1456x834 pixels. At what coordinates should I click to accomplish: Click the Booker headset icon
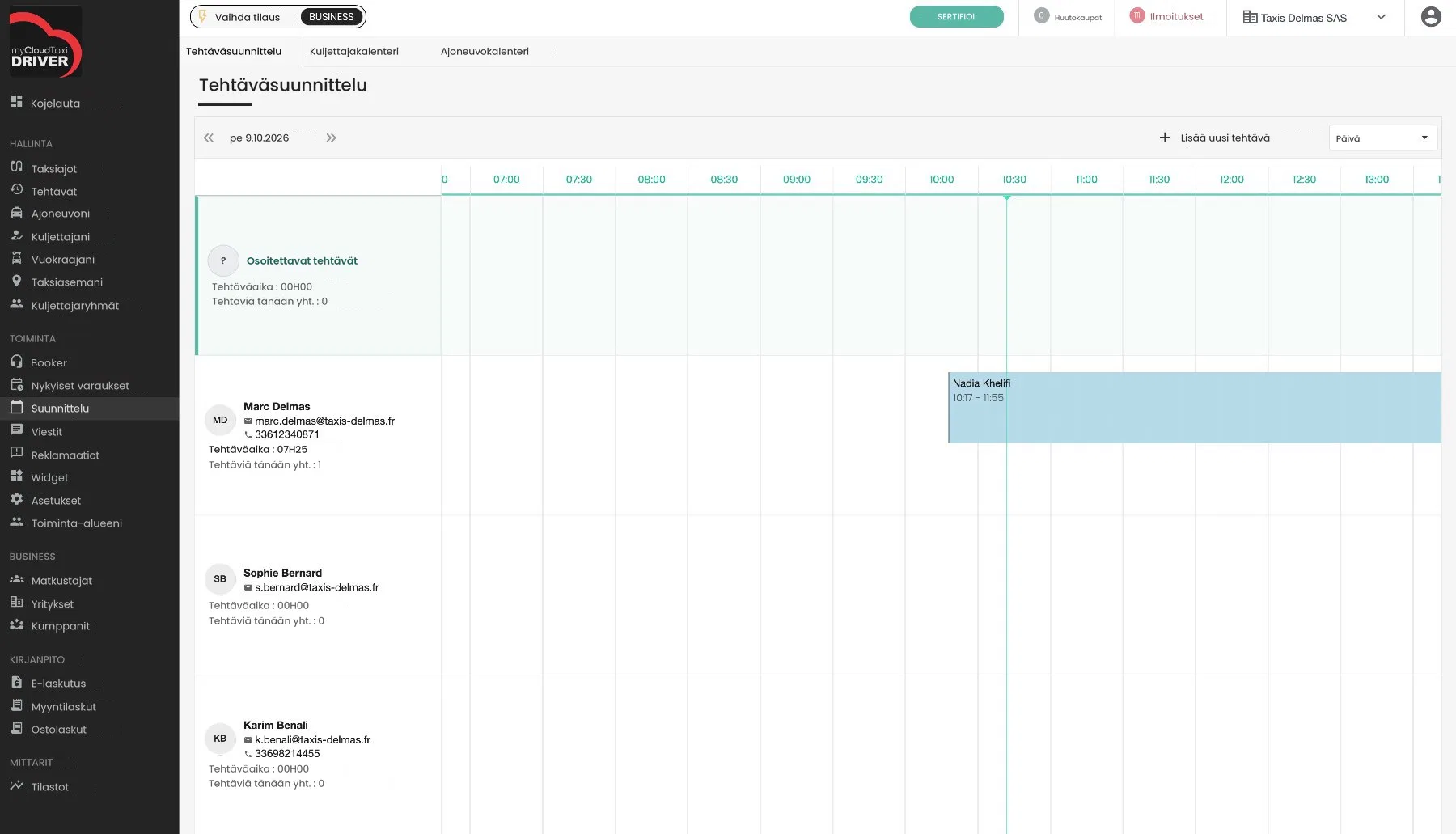coord(16,362)
